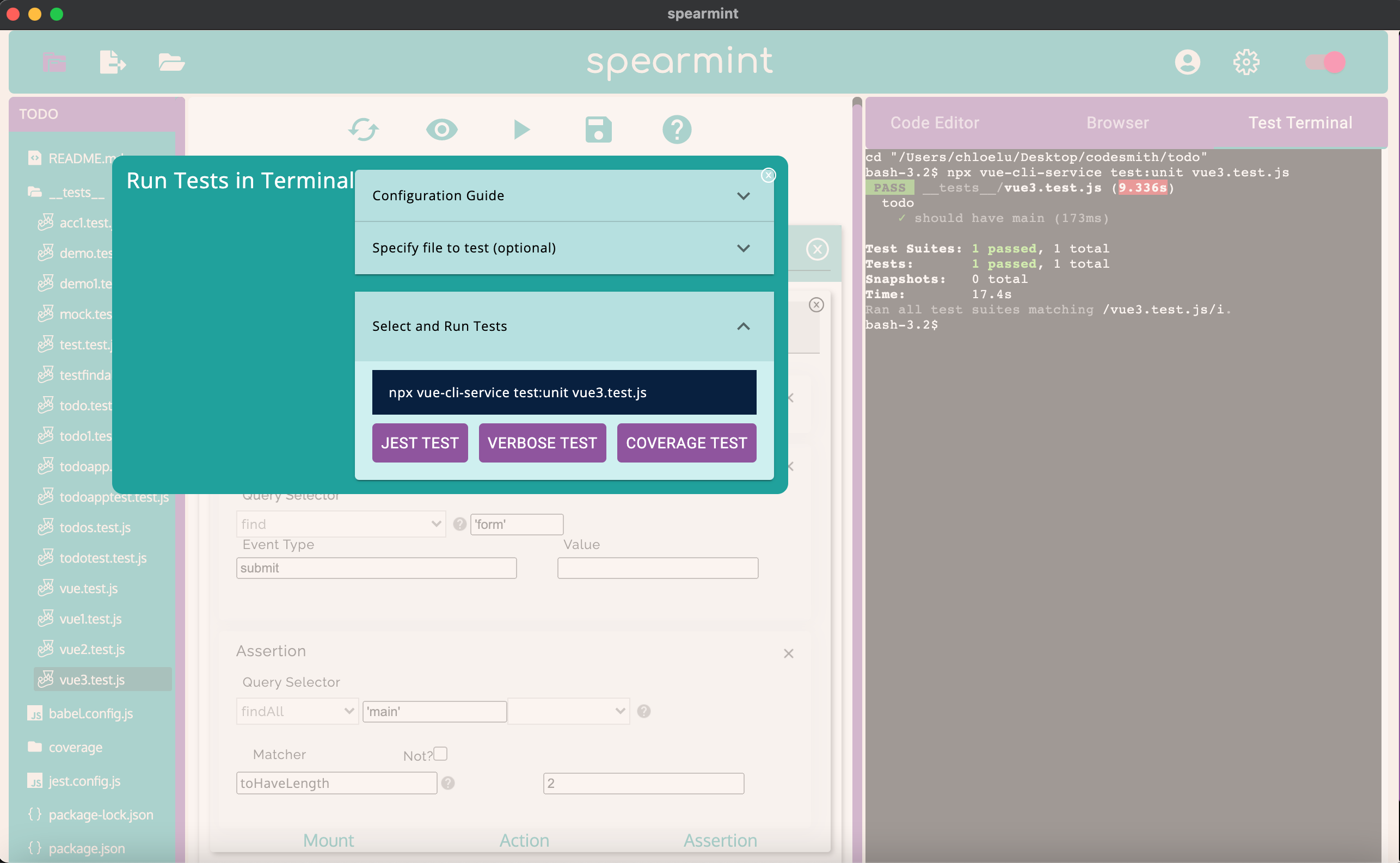Open the empty dropdown beside 'main' field
Image resolution: width=1400 pixels, height=863 pixels.
coord(569,711)
